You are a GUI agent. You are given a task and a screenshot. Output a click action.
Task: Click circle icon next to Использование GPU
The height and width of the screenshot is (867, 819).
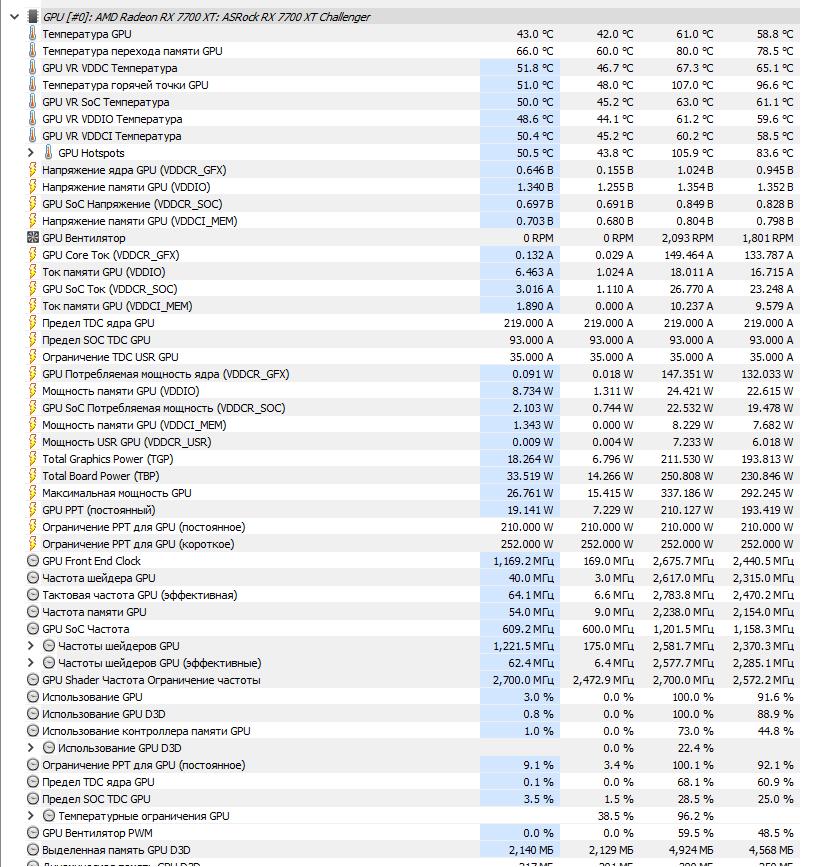tap(33, 697)
